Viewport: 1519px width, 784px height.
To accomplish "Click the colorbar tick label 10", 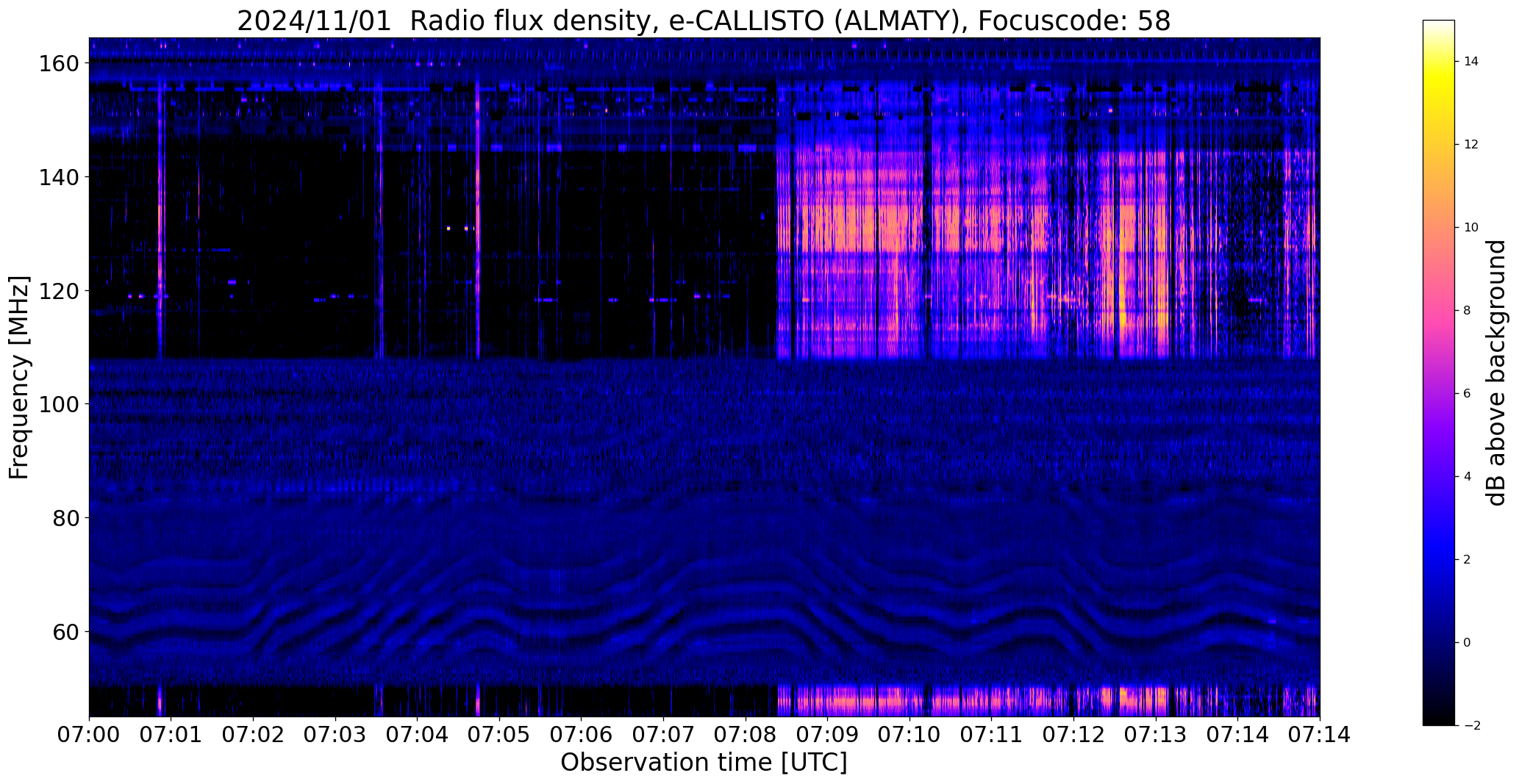I will 1471,228.
